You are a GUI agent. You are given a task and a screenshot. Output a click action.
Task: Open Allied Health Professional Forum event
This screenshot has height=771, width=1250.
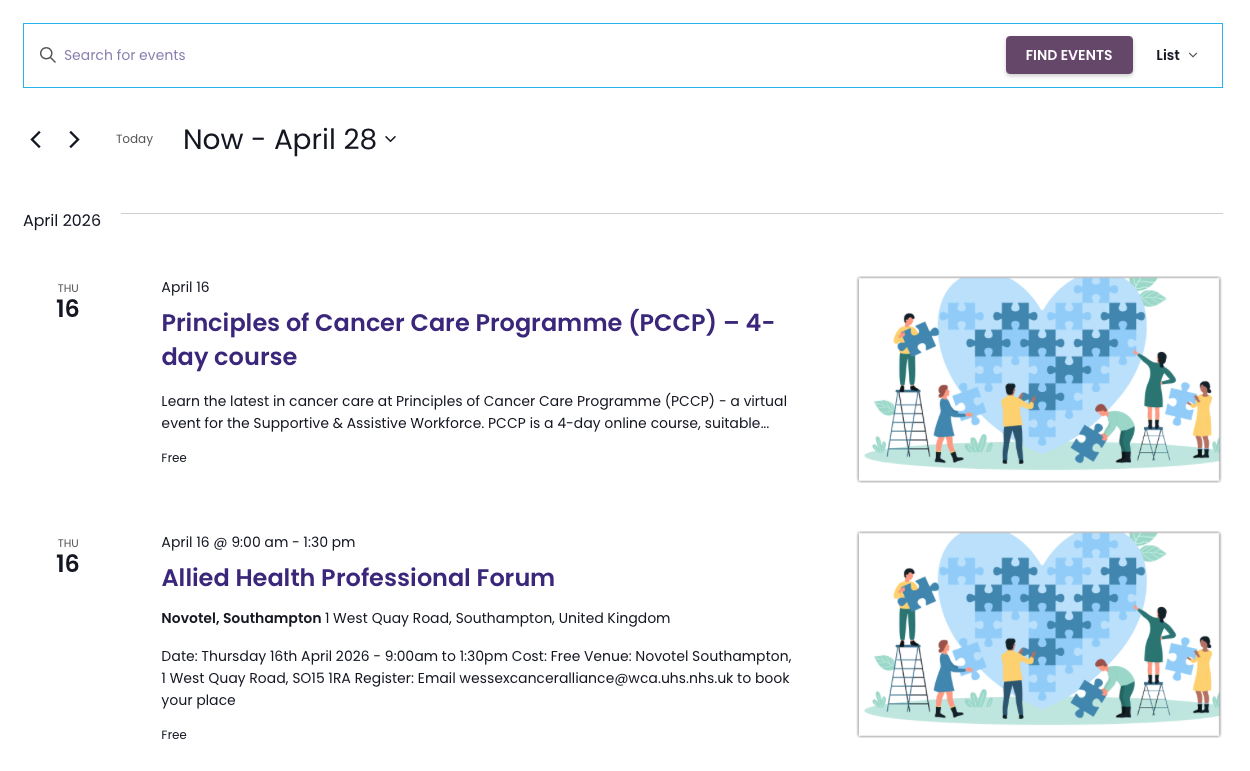click(x=358, y=578)
